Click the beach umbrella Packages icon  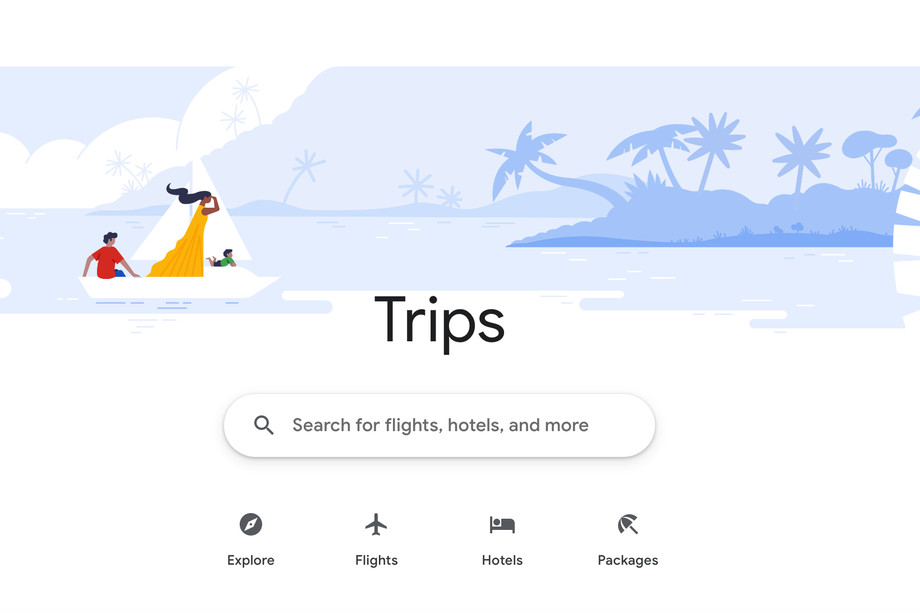point(628,524)
